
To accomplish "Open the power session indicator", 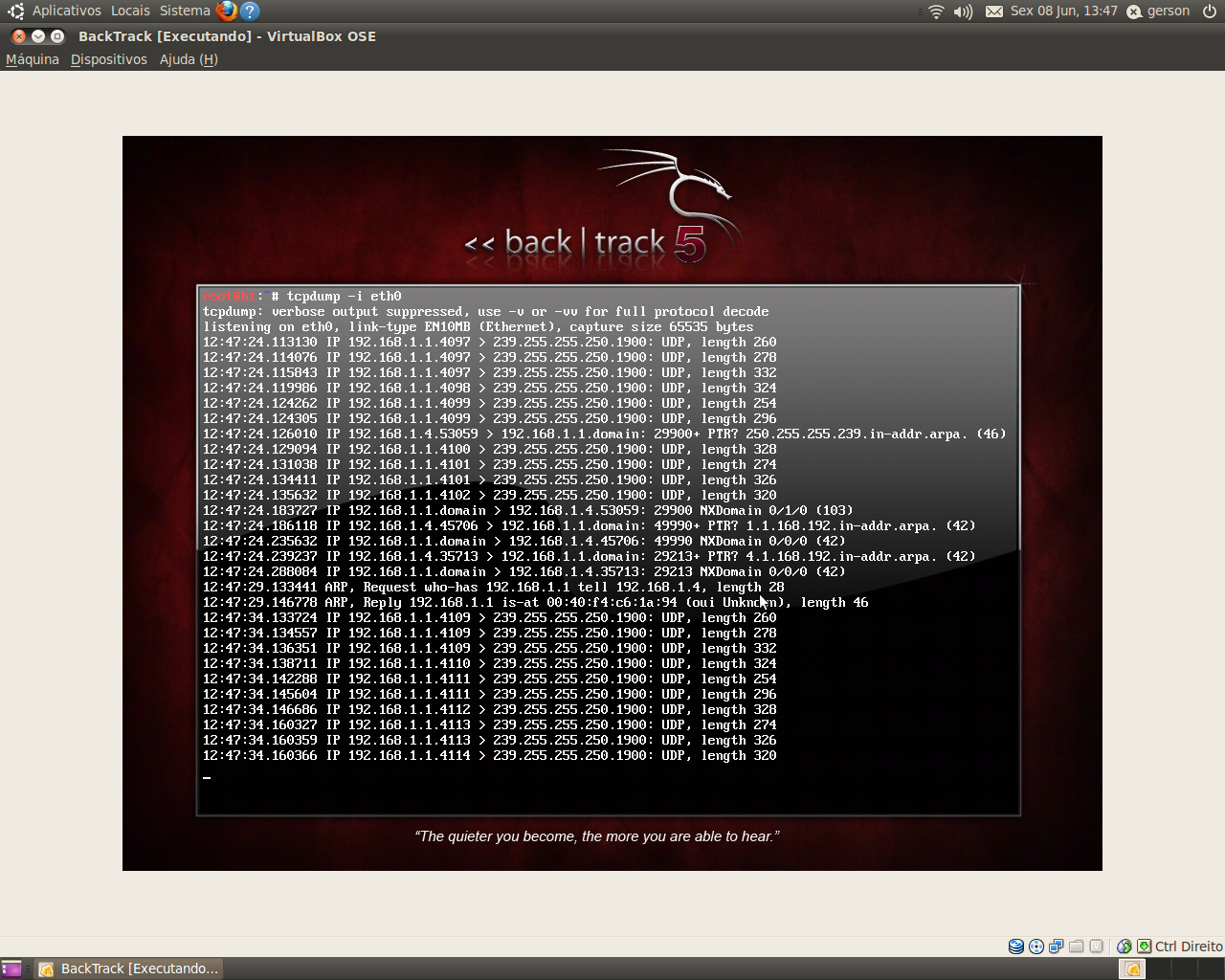I will pos(1210,11).
